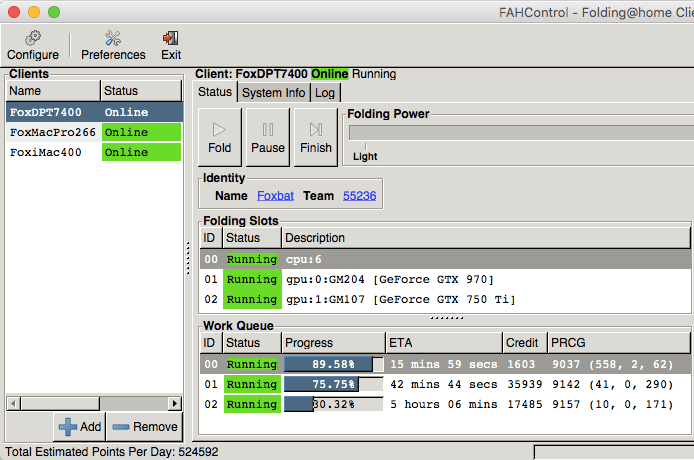Minimize the FAHControl window

tap(34, 12)
